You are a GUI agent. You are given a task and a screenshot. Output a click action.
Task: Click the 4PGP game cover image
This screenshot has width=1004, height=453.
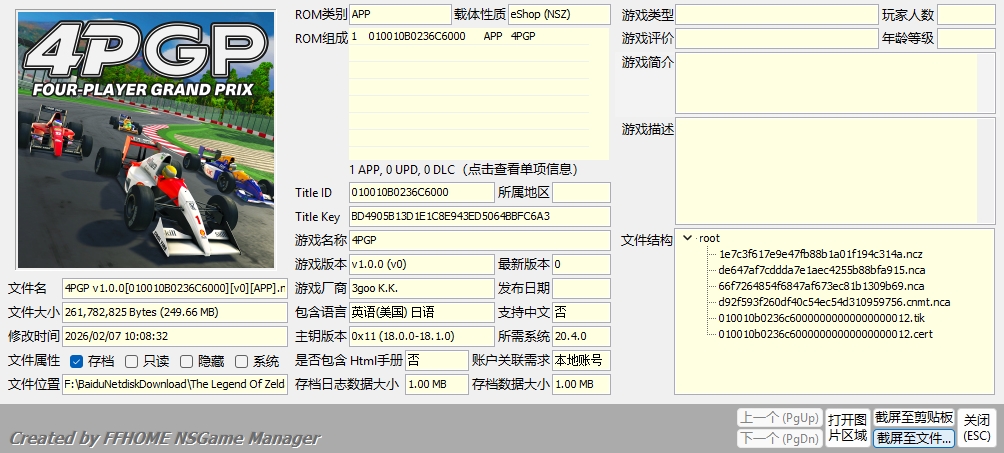point(145,139)
